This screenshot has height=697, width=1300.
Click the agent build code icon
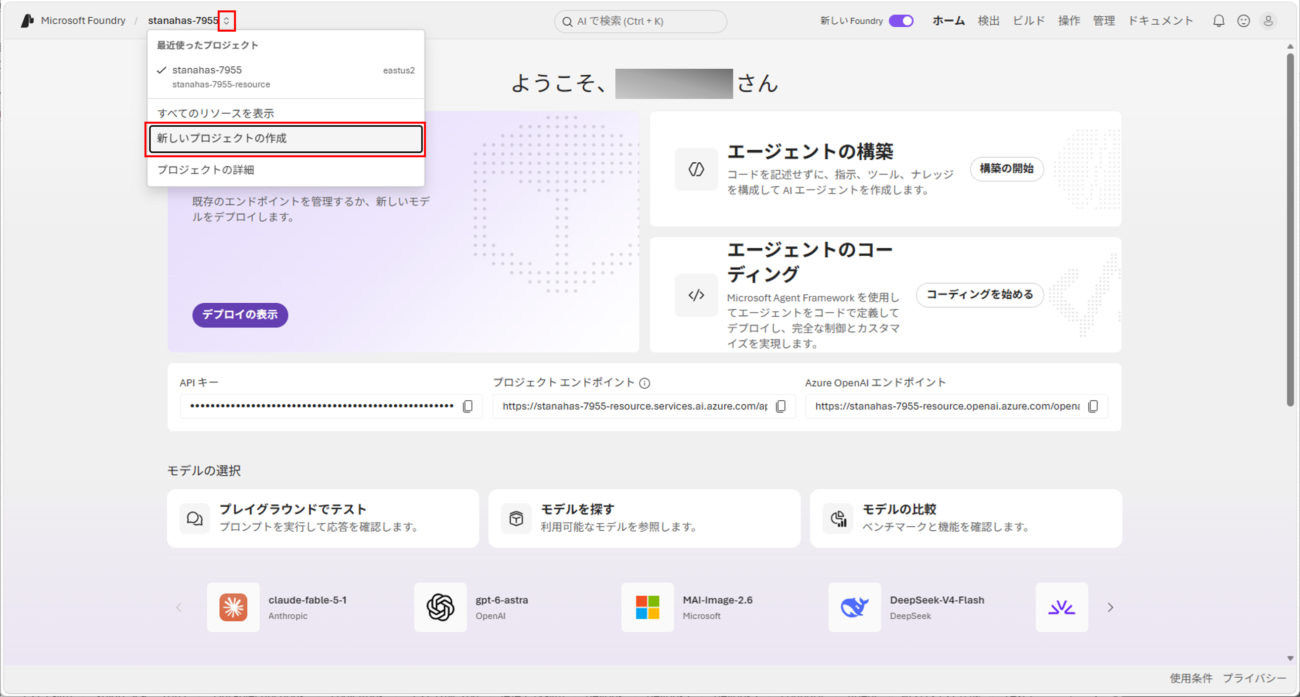[696, 169]
